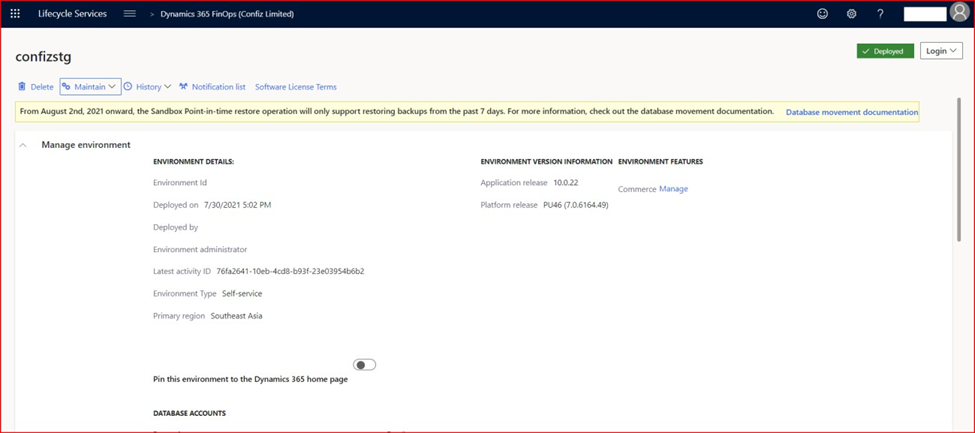Open the settings gear icon
The image size is (975, 433).
click(x=851, y=14)
